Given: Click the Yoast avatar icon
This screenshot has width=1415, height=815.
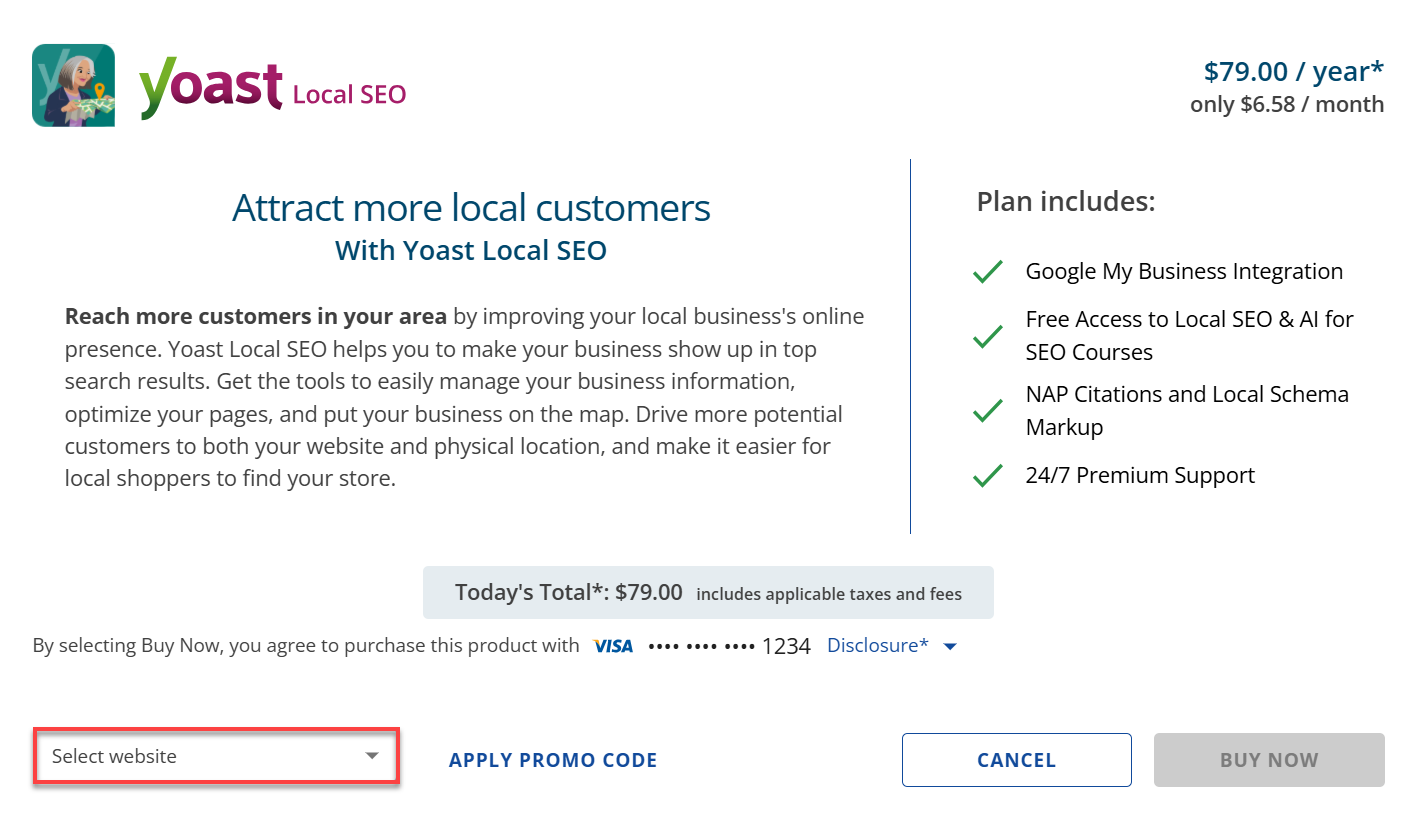Looking at the screenshot, I should click(73, 85).
